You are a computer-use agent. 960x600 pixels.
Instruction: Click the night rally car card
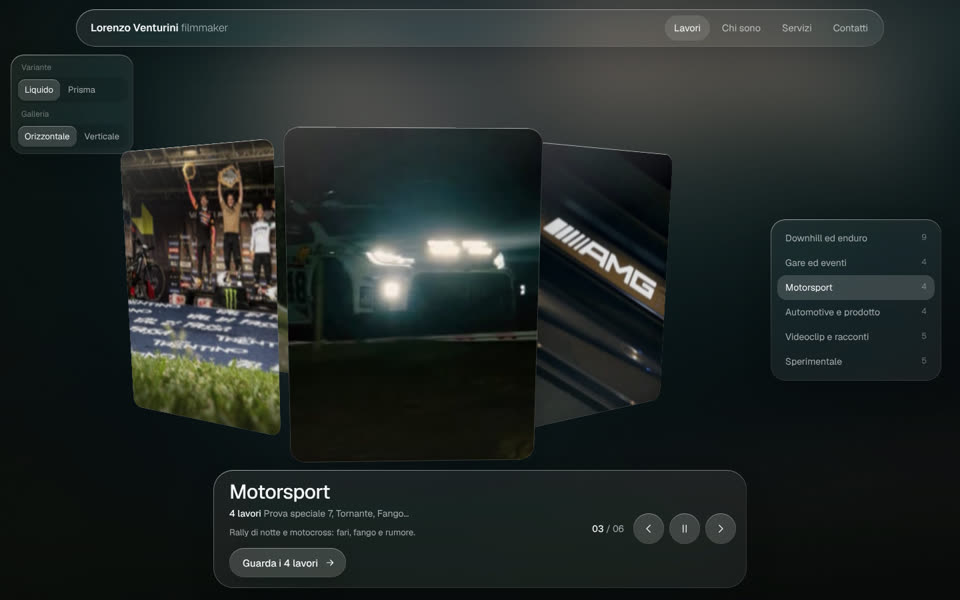(413, 294)
